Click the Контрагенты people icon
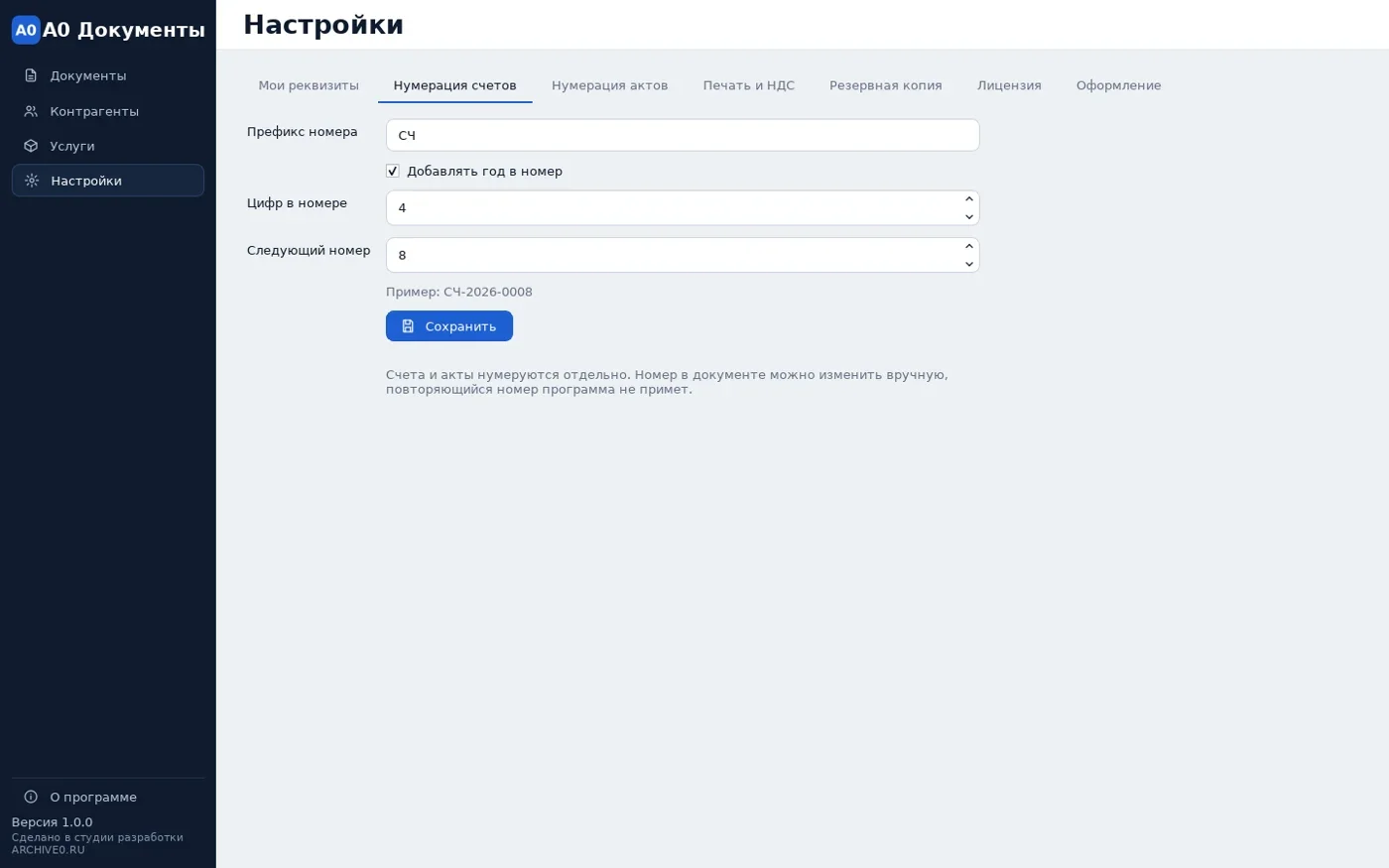 coord(31,111)
